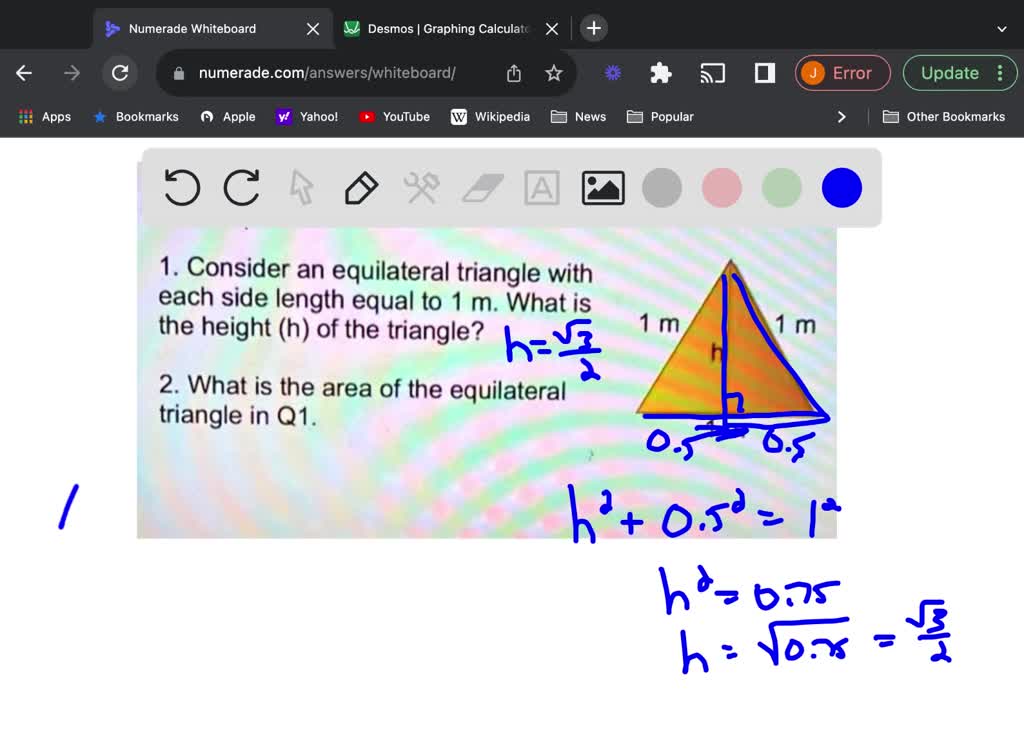
Task: Expand the bookmarks bar overflow chevron
Action: pyautogui.click(x=842, y=116)
